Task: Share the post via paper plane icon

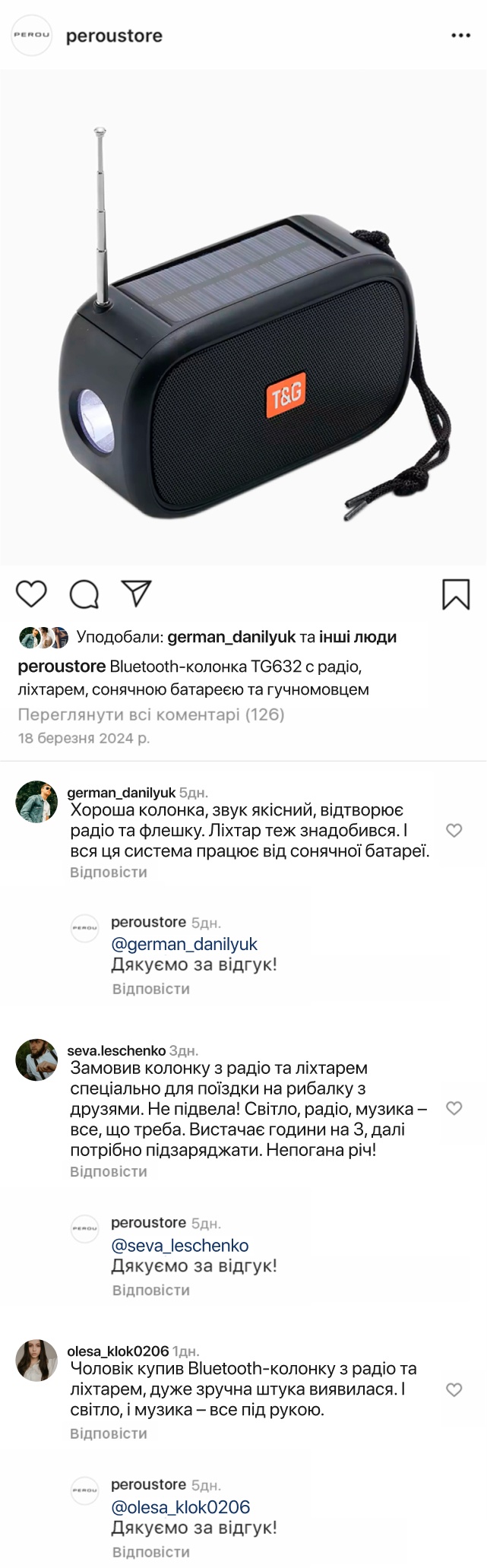Action: (137, 594)
